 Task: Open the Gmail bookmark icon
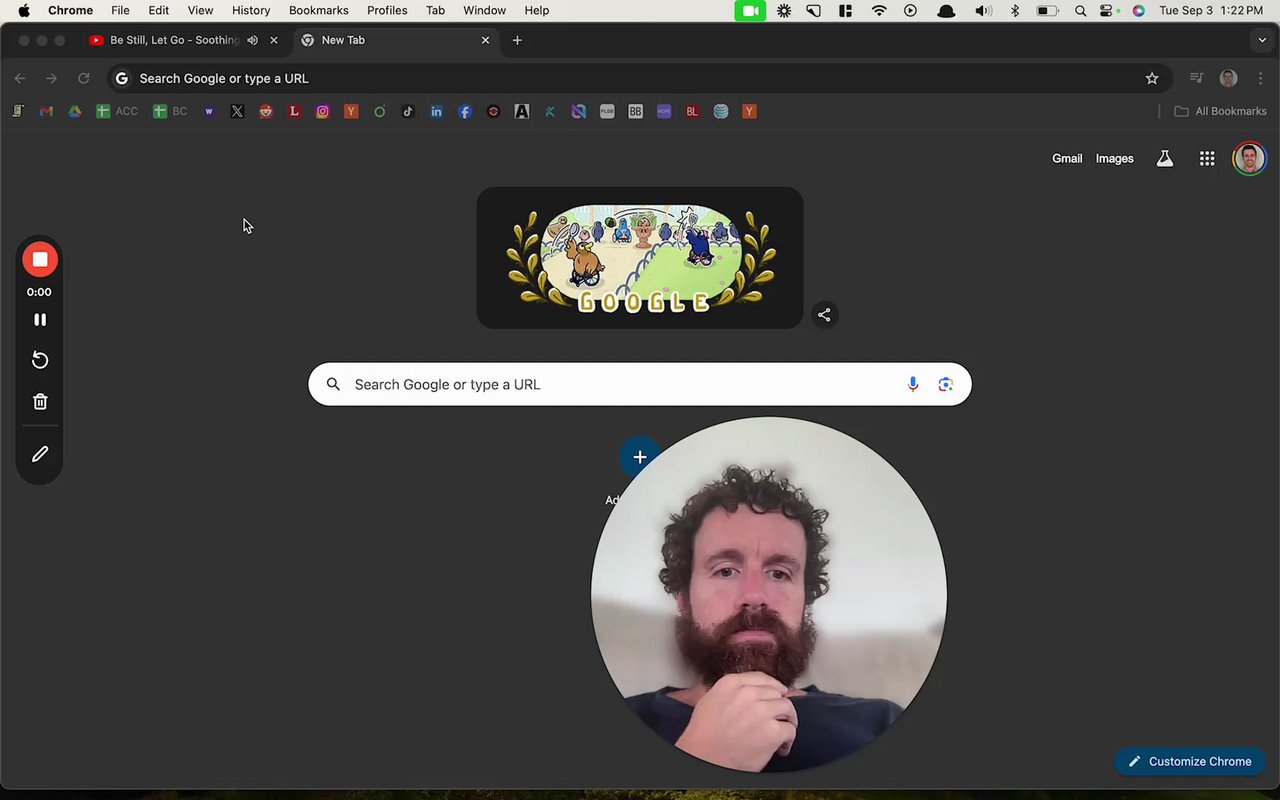coord(46,112)
